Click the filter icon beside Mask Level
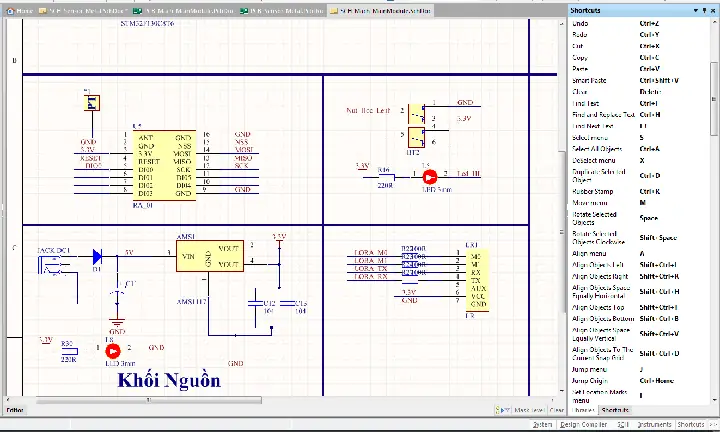 coord(502,410)
